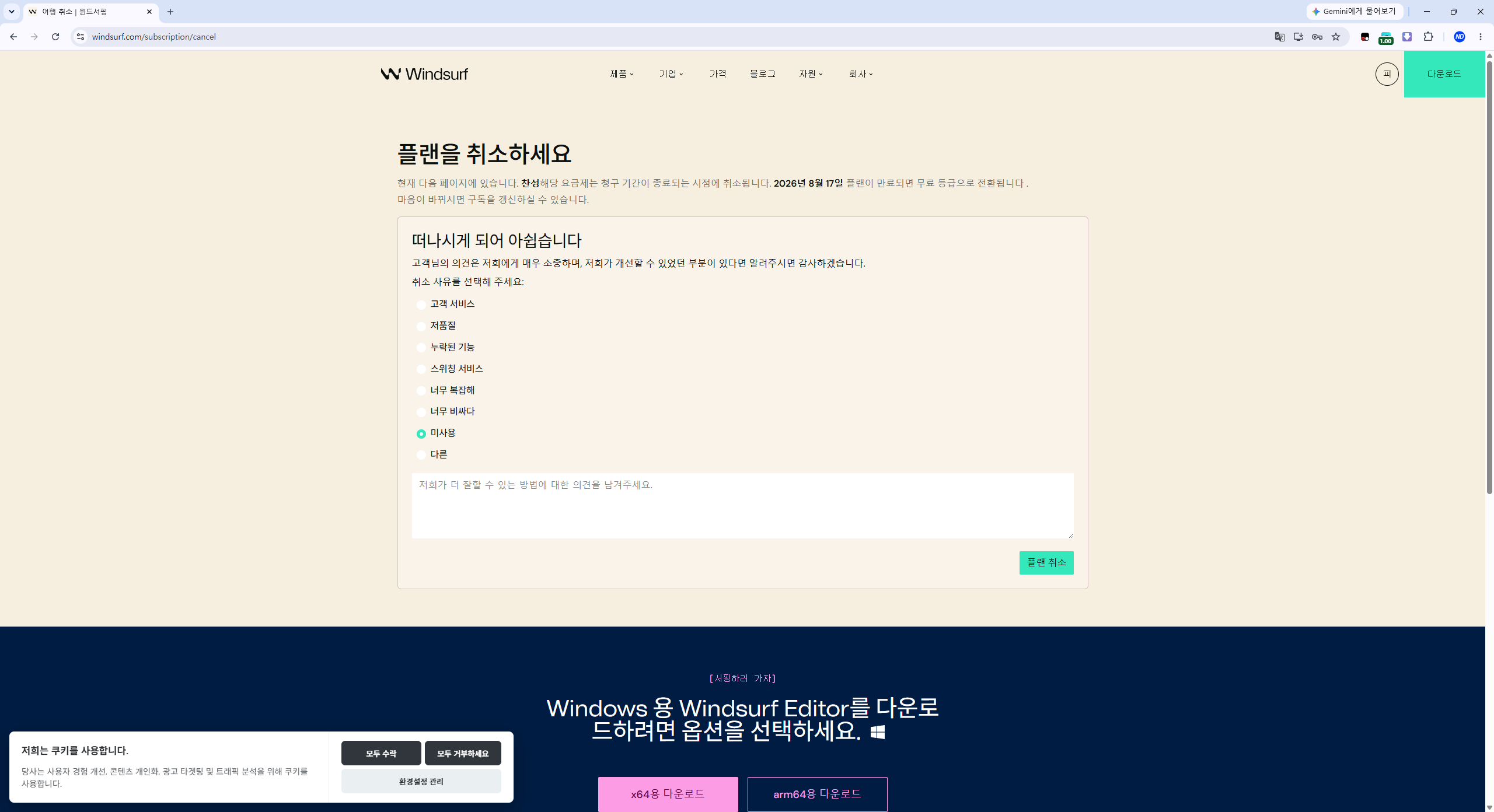Open the 블로그 page from navigation
The height and width of the screenshot is (812, 1494).
point(763,74)
